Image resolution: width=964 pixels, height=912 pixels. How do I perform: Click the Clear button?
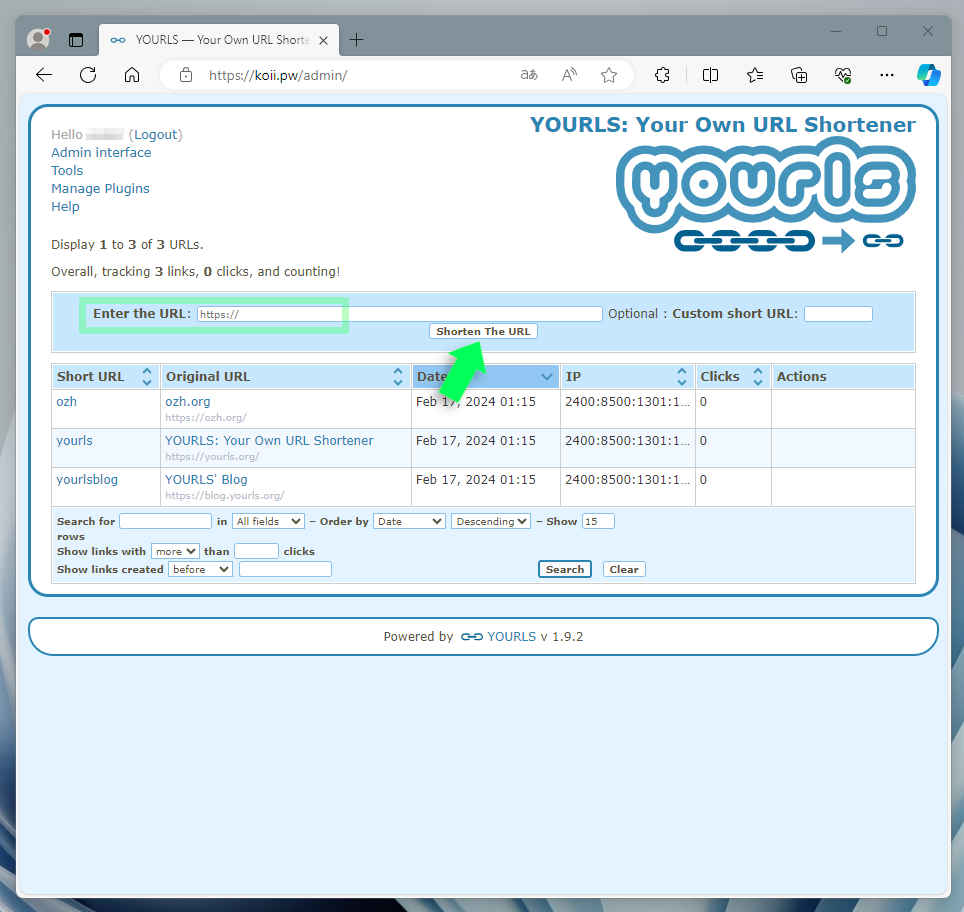(624, 569)
